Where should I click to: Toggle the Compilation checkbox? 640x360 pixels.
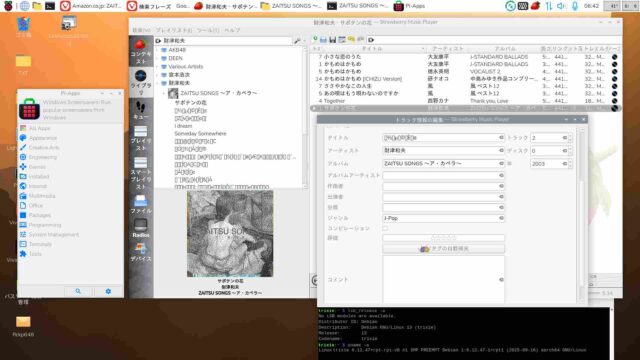click(x=385, y=229)
